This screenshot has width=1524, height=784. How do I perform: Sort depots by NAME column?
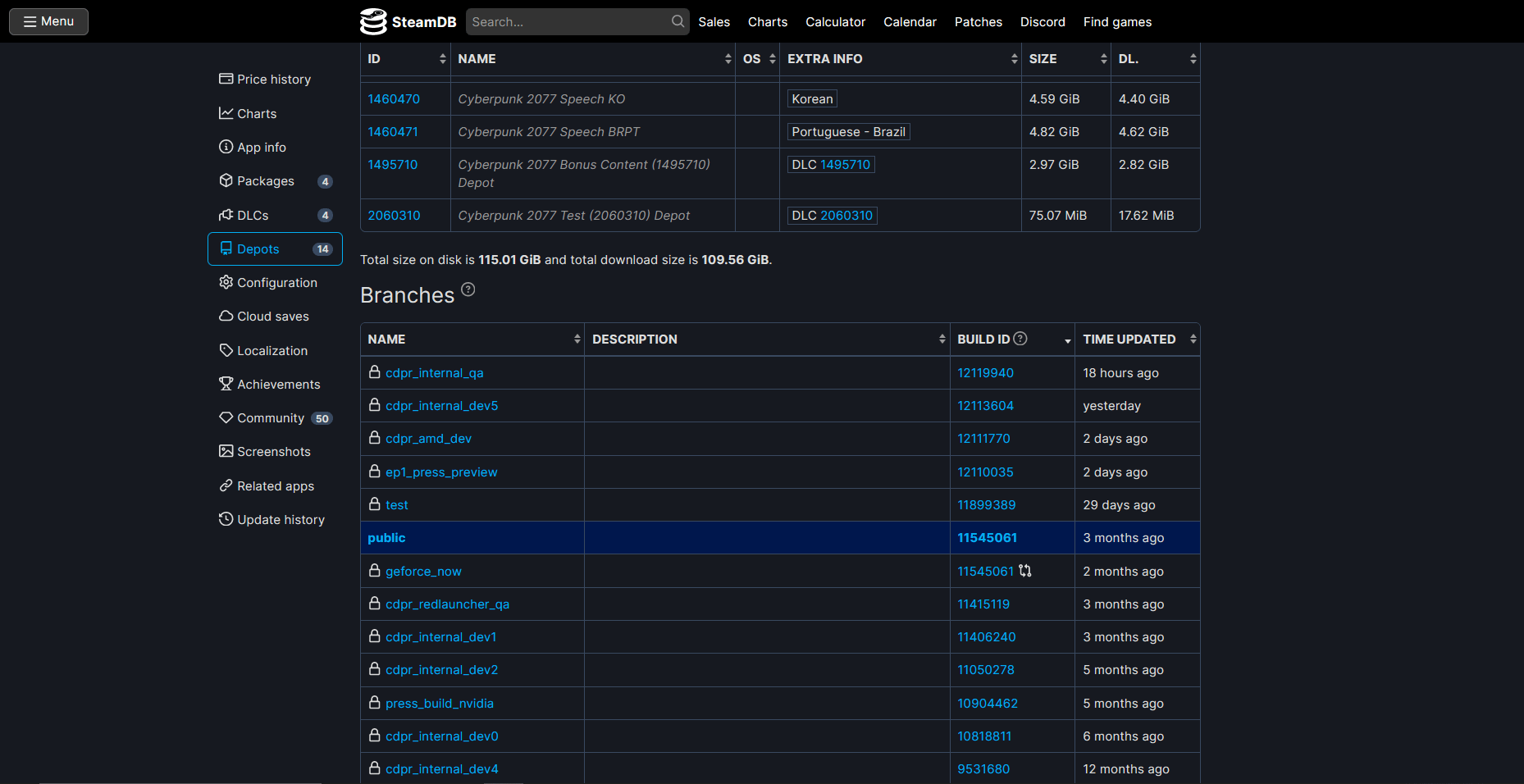coord(593,59)
